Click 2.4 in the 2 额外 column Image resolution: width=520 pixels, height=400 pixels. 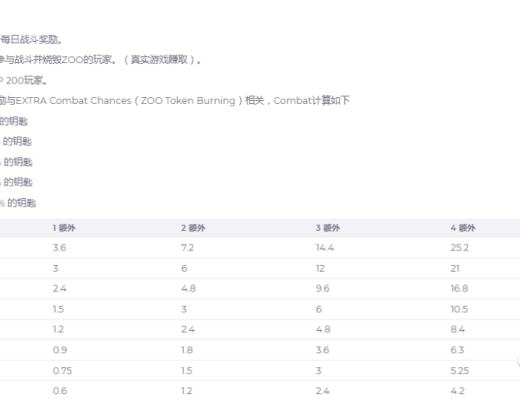[x=188, y=329]
